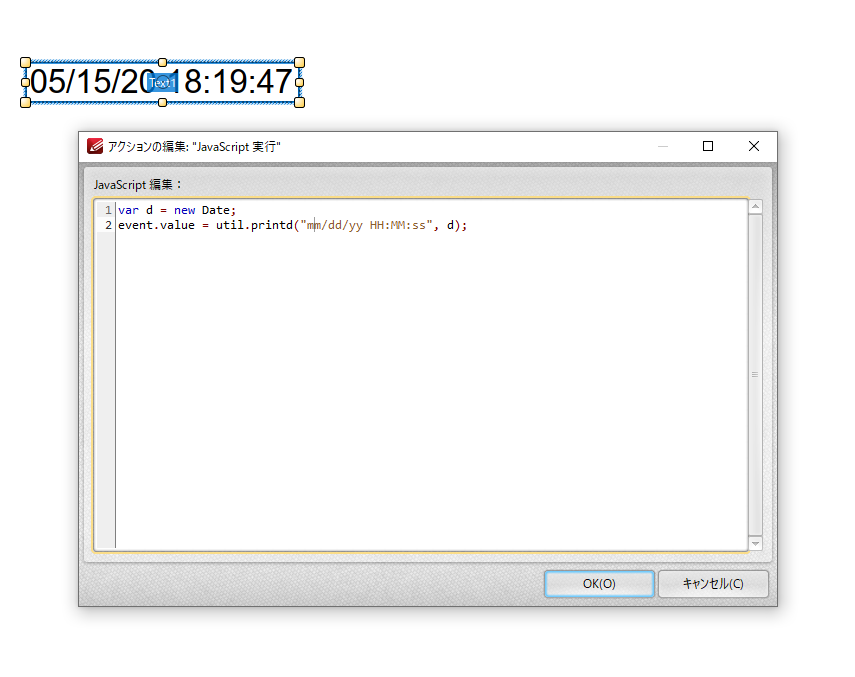Click the date format string "mm/dd/yy HH:MM:ss"

pos(366,225)
